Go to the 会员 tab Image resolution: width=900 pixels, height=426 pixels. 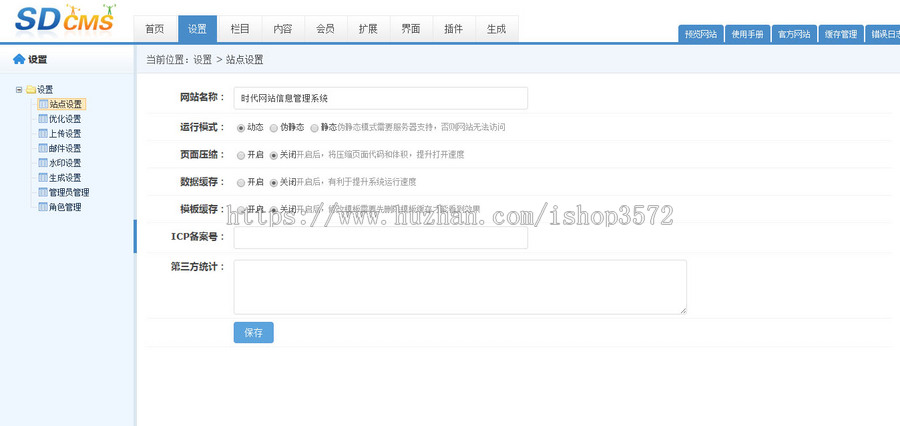(325, 29)
